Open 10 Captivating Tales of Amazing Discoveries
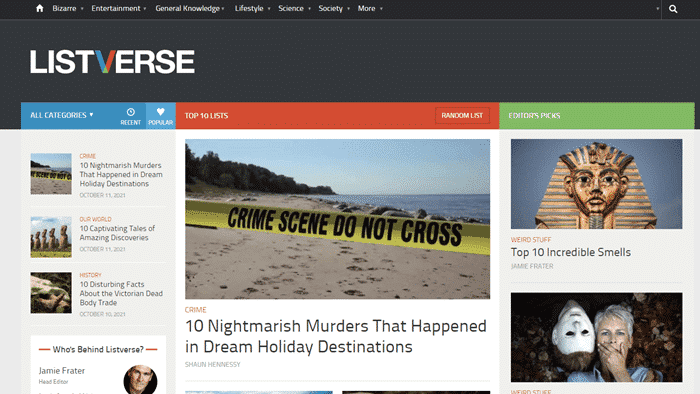This screenshot has width=700, height=394. (117, 233)
